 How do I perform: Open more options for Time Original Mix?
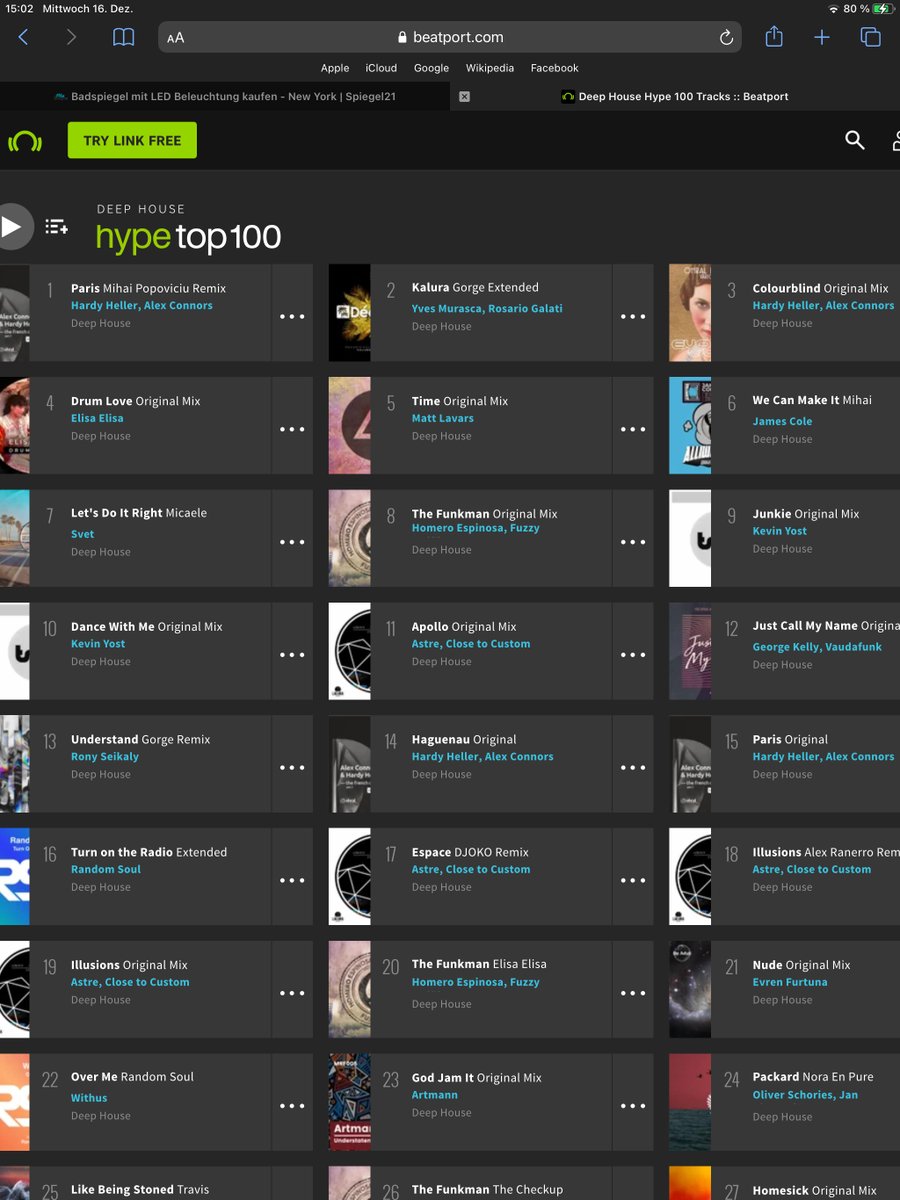tap(633, 429)
